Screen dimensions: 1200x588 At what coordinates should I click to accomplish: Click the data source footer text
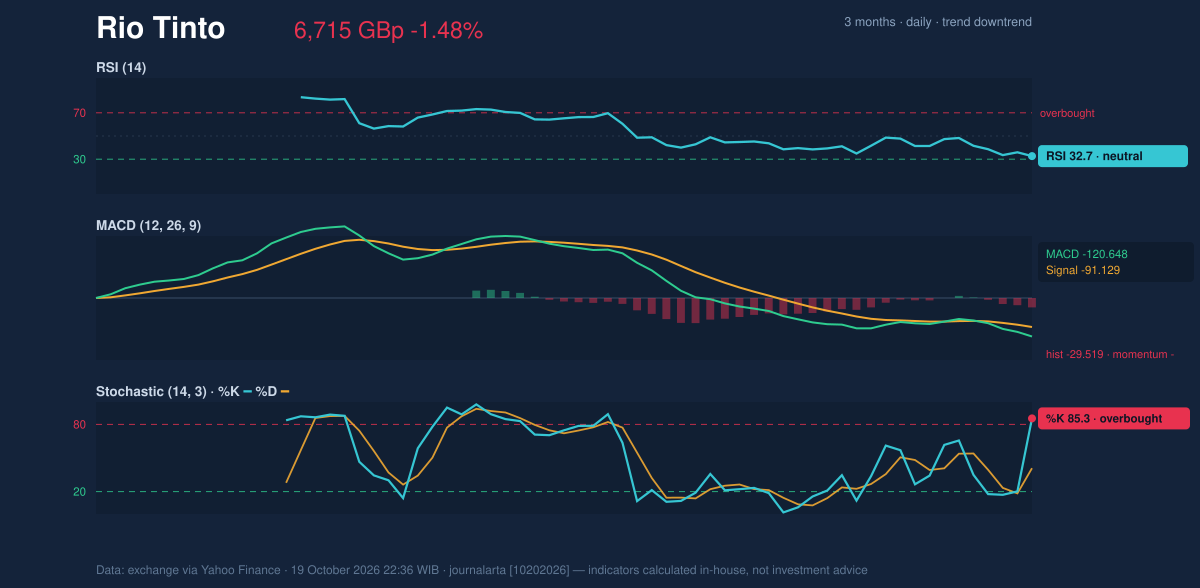point(482,570)
